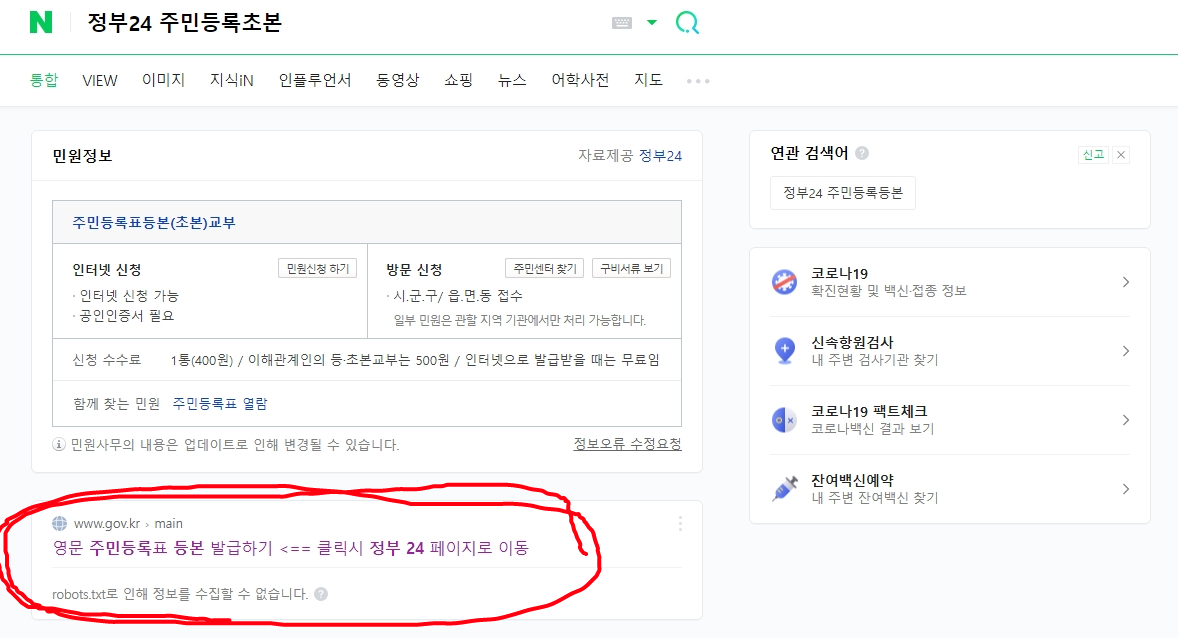
Task: Select the 뉴스 tab
Action: 512,80
